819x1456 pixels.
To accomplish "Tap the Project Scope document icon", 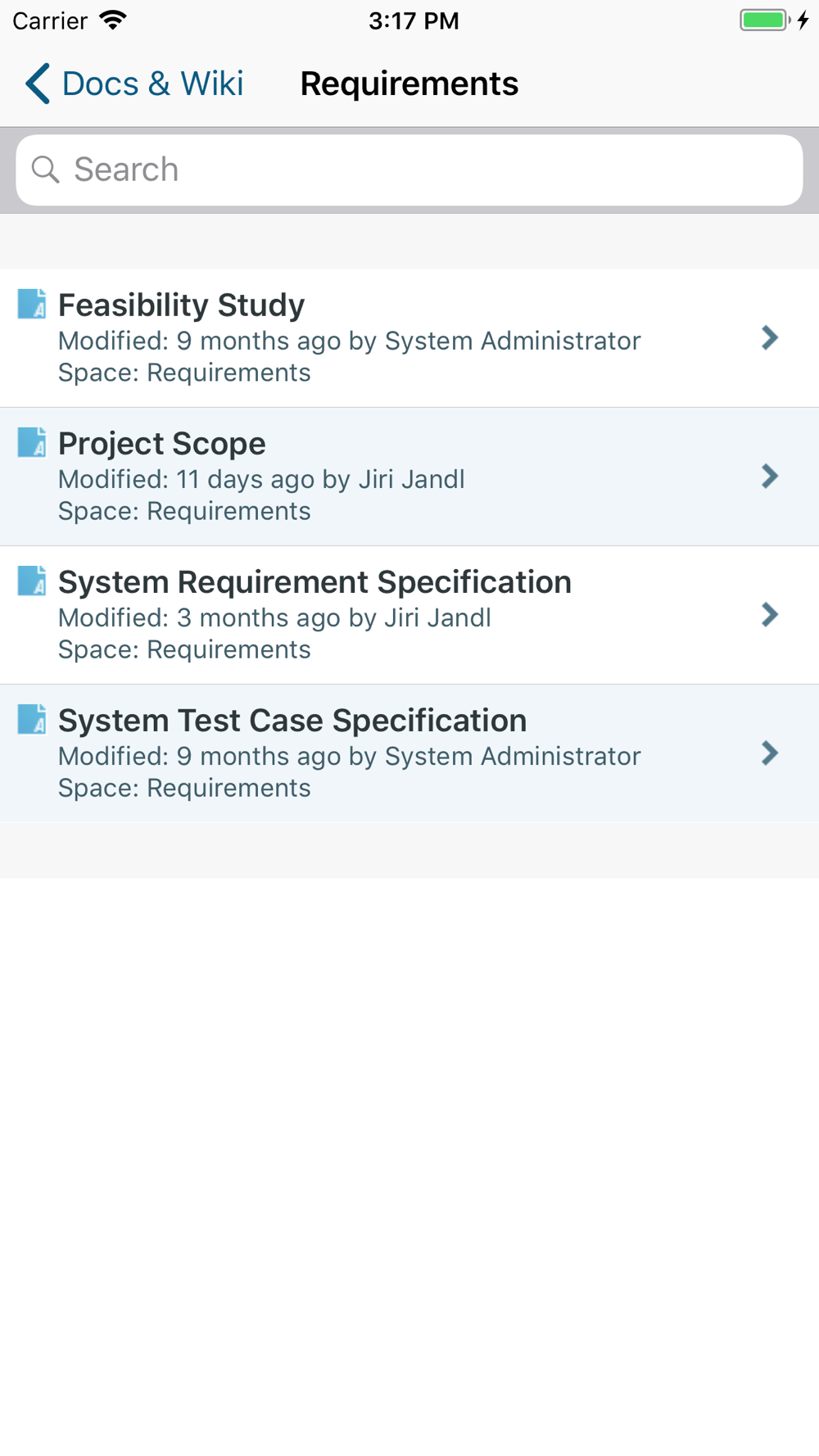I will 32,442.
